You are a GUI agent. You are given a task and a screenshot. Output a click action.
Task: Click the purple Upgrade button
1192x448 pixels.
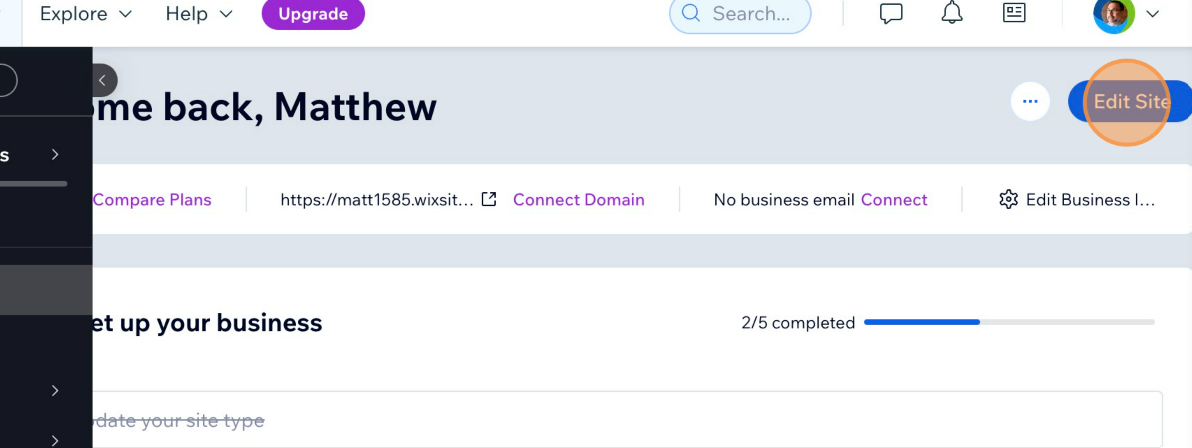[313, 14]
